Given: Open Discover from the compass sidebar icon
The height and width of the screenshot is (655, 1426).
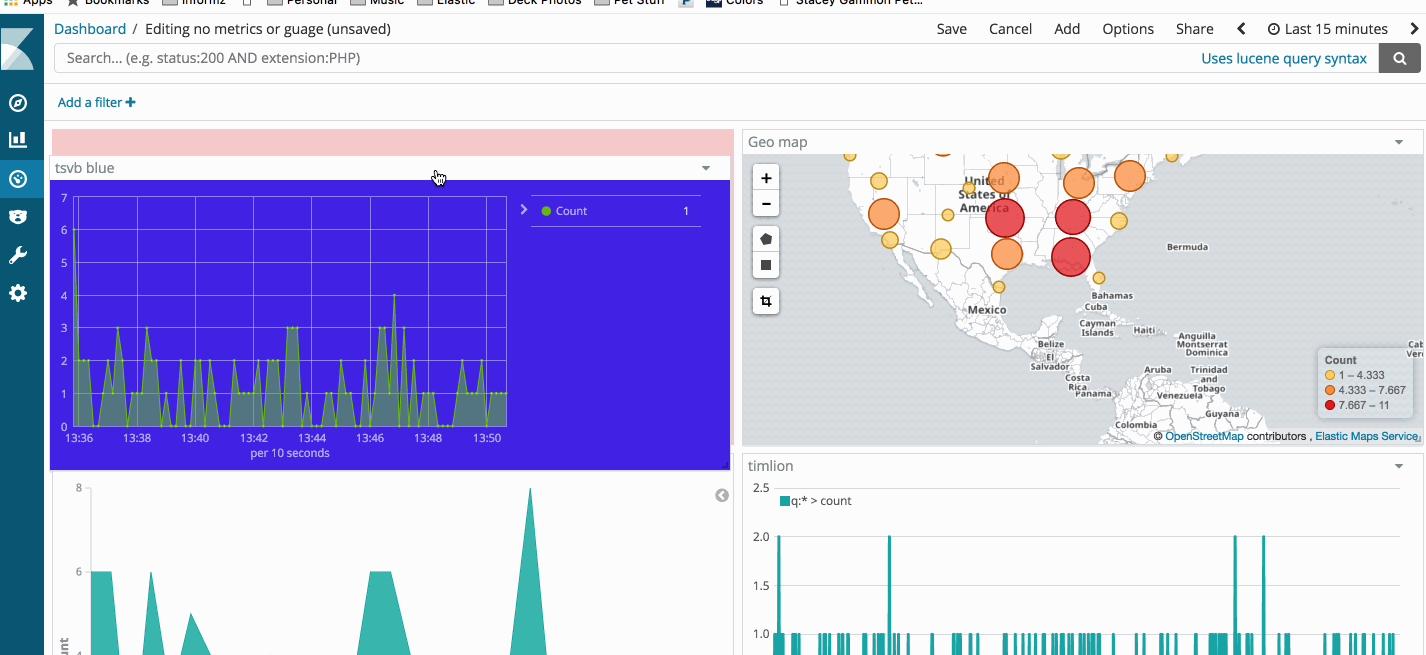Looking at the screenshot, I should tap(17, 102).
